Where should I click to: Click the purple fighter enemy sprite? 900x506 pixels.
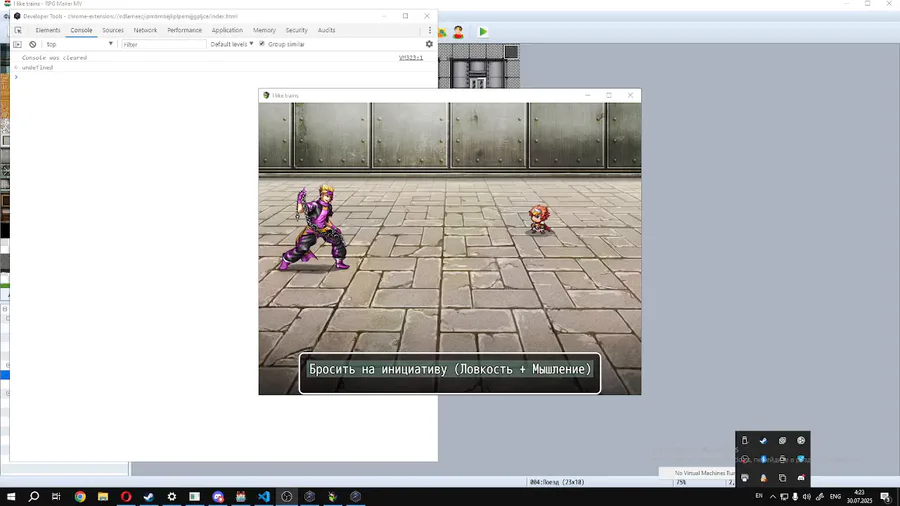tap(315, 227)
